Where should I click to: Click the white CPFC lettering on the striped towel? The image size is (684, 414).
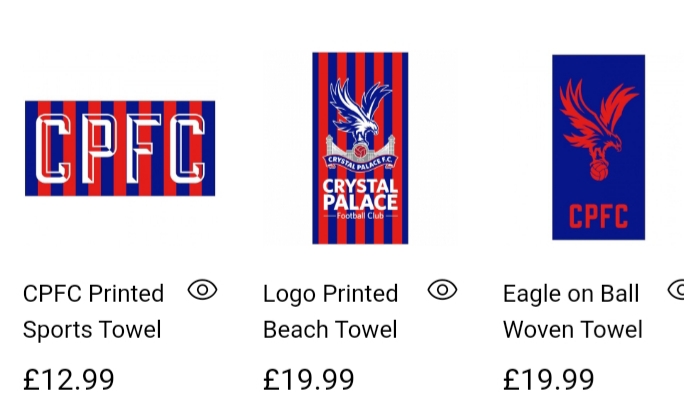(x=120, y=148)
